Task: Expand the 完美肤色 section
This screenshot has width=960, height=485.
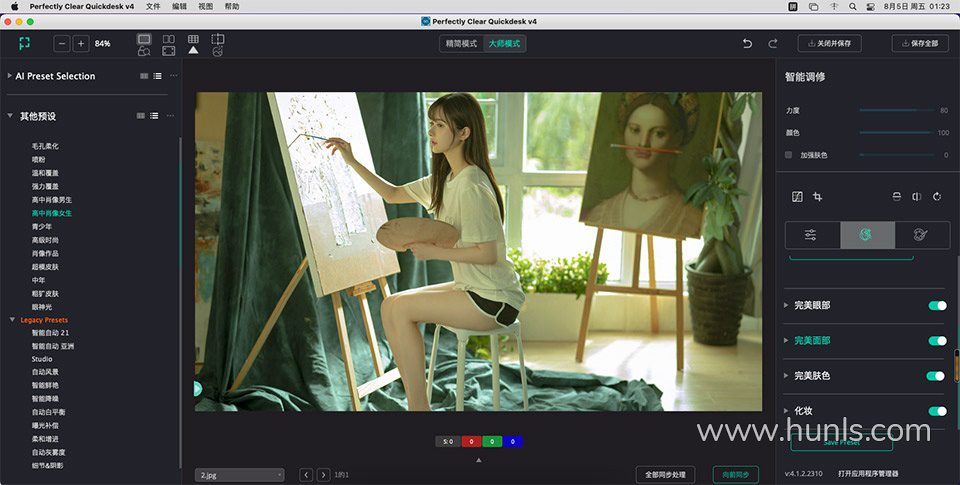Action: (786, 375)
